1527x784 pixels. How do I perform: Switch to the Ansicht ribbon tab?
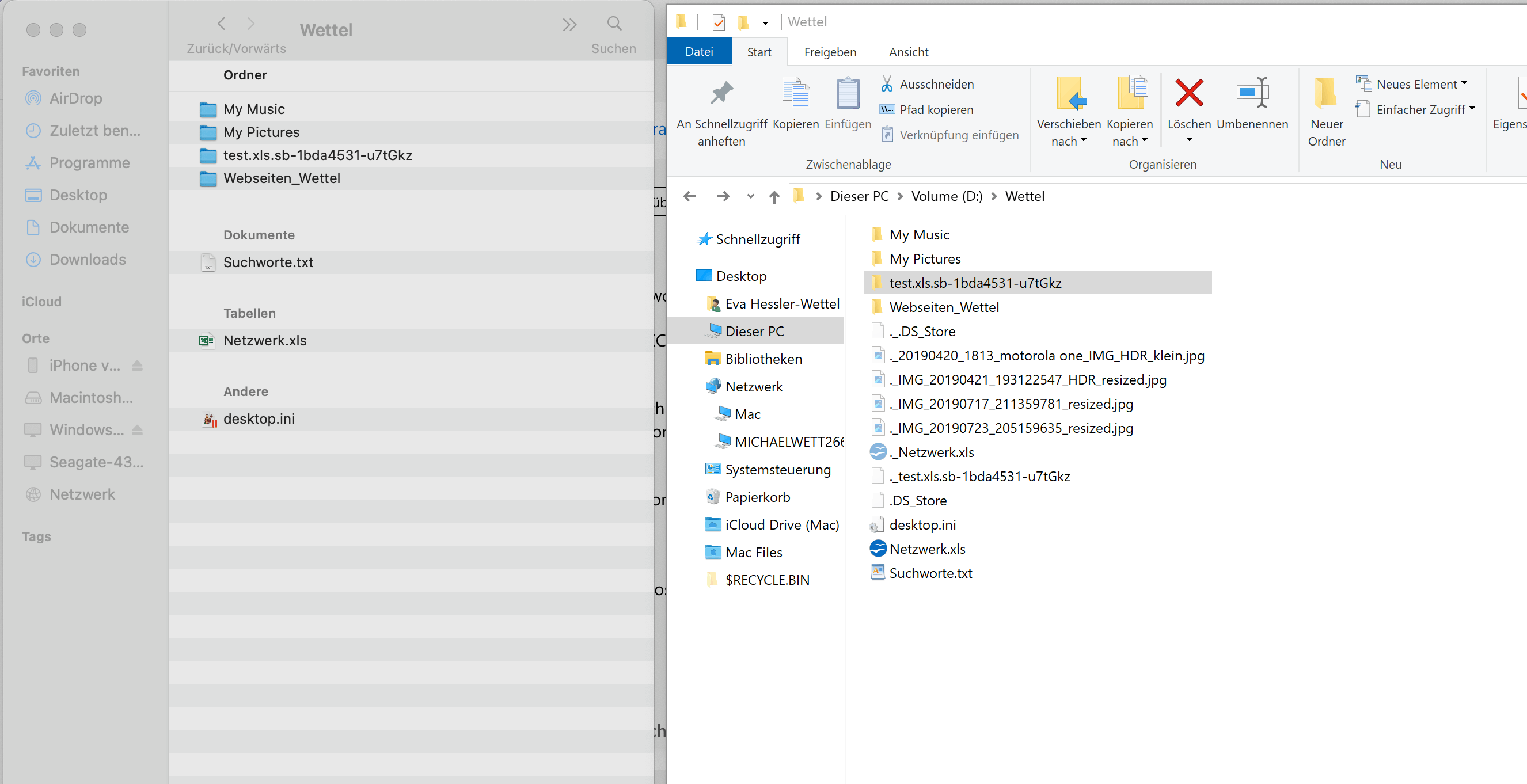coord(908,52)
